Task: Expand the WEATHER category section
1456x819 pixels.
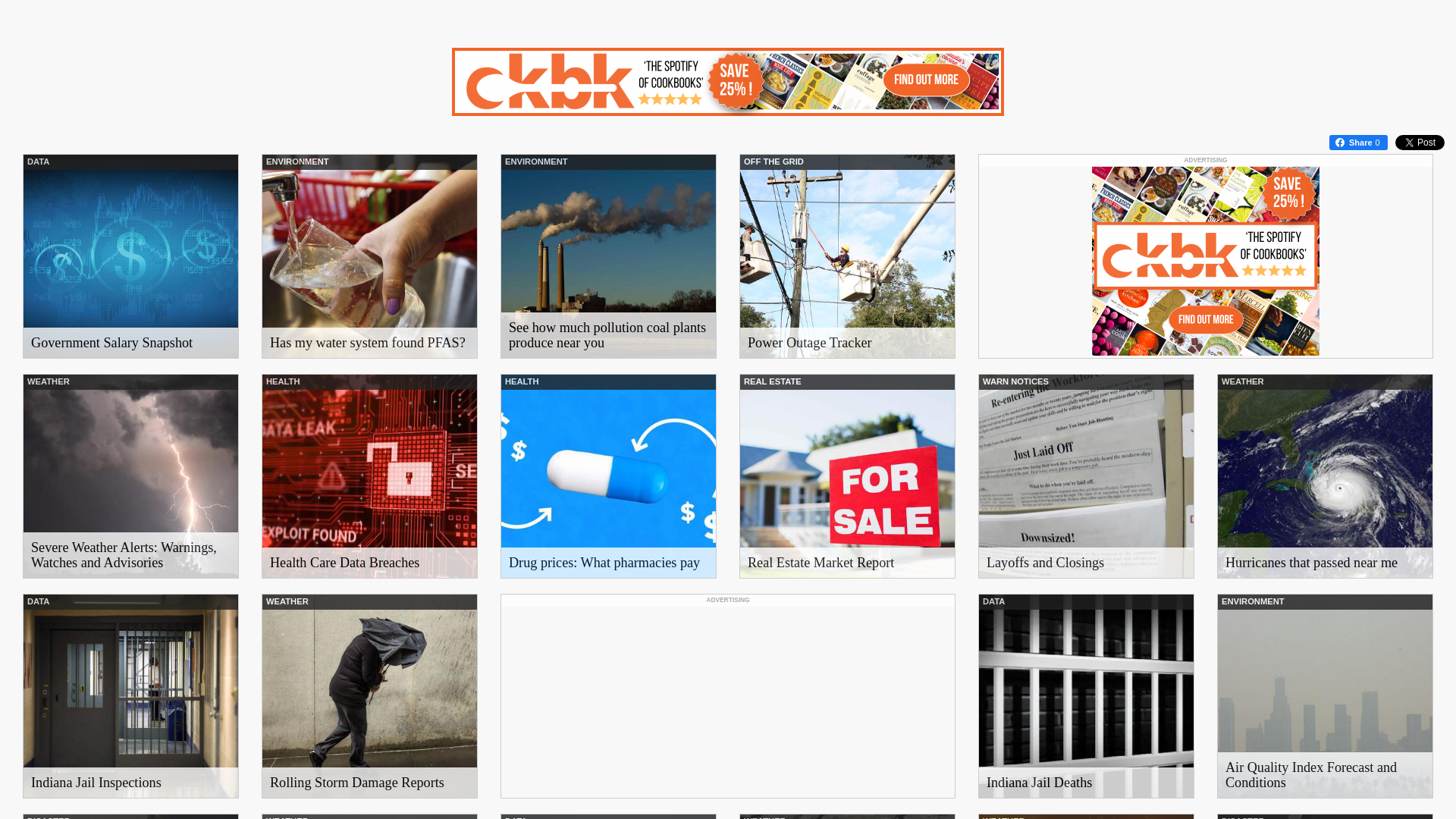Action: click(48, 381)
